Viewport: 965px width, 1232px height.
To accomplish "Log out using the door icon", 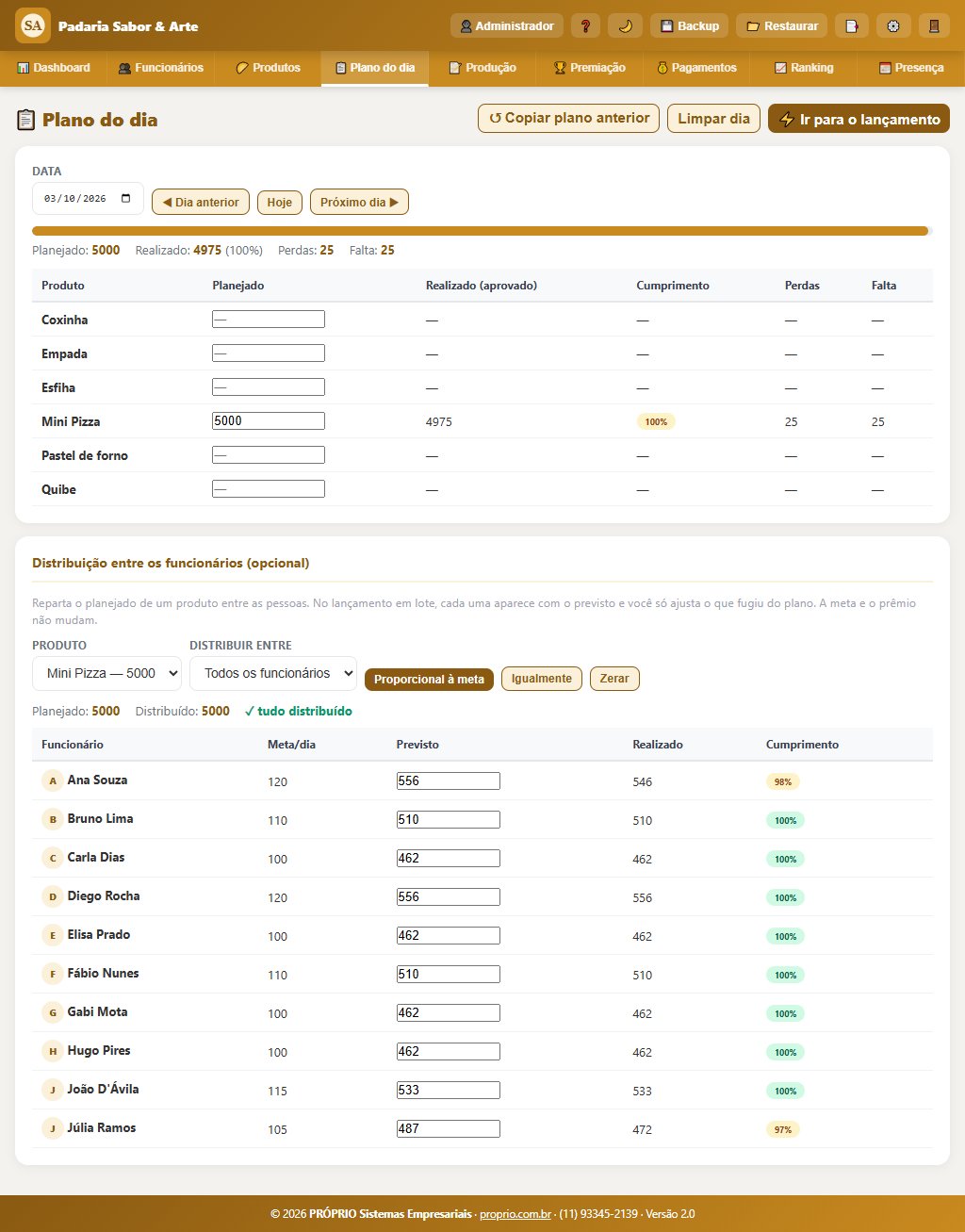I will 934,25.
